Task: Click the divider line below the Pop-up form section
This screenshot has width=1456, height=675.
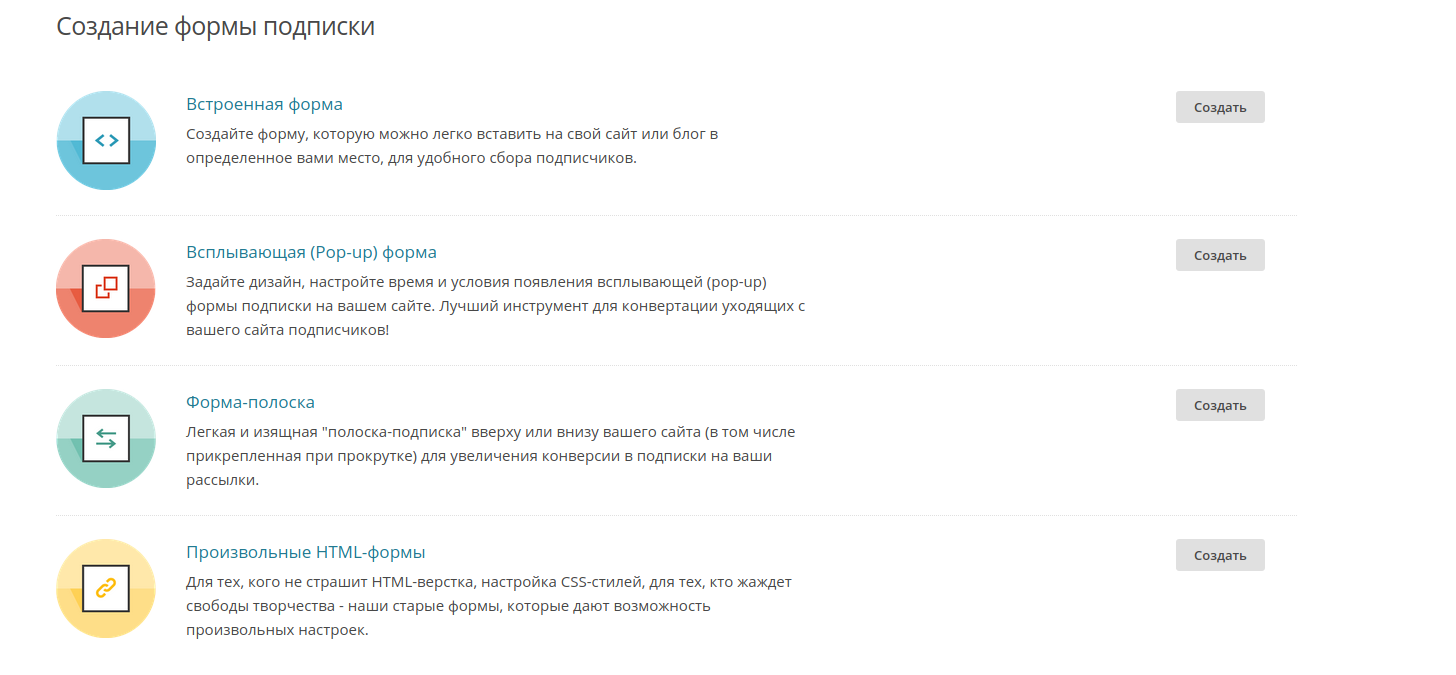Action: click(x=676, y=365)
